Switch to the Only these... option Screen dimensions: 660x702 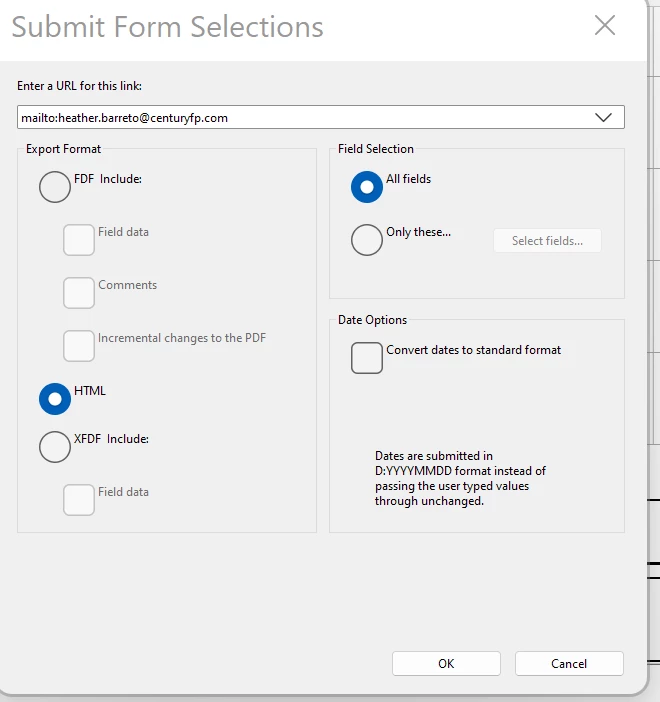pyautogui.click(x=367, y=240)
